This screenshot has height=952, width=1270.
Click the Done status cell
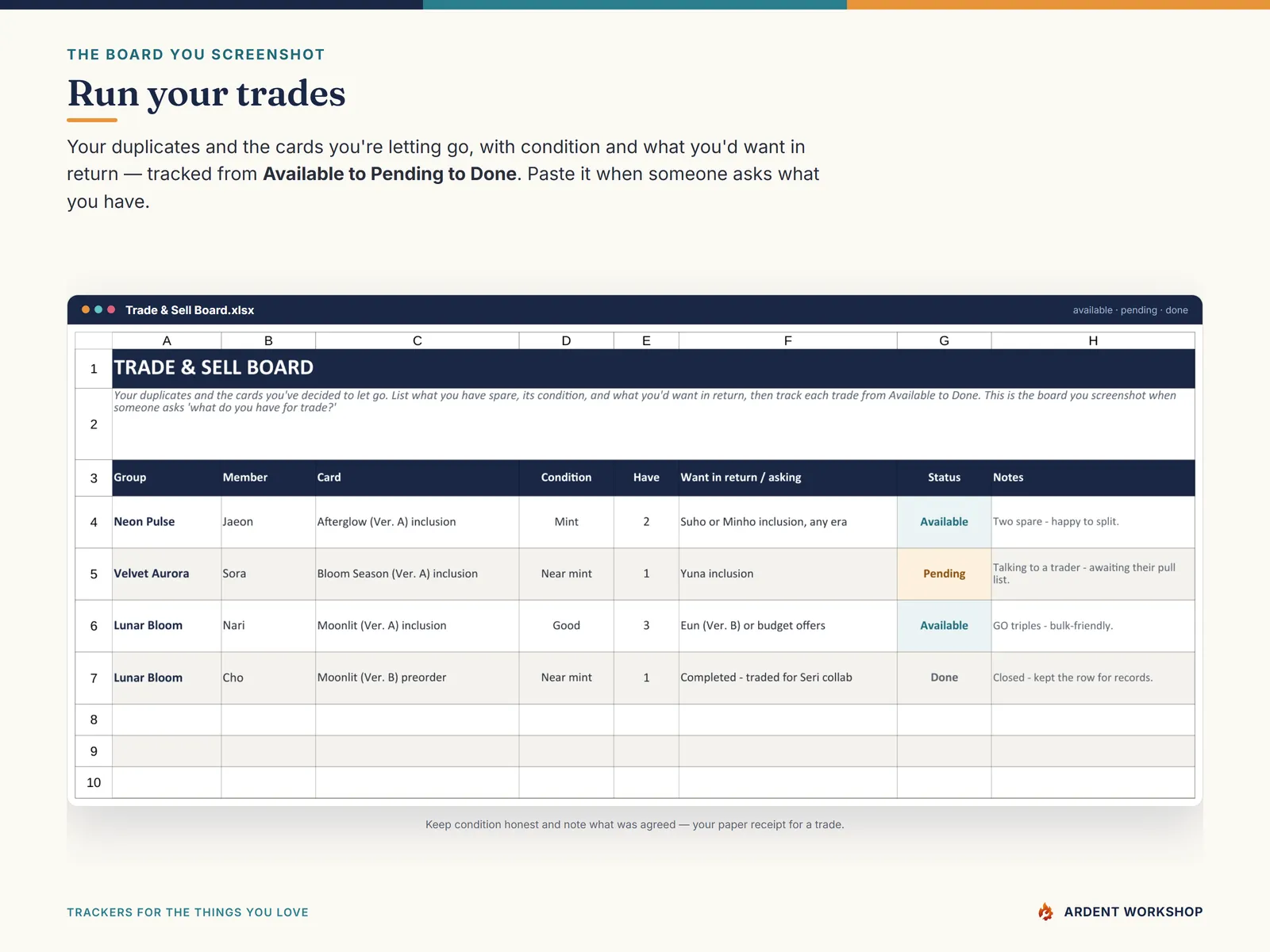[945, 678]
